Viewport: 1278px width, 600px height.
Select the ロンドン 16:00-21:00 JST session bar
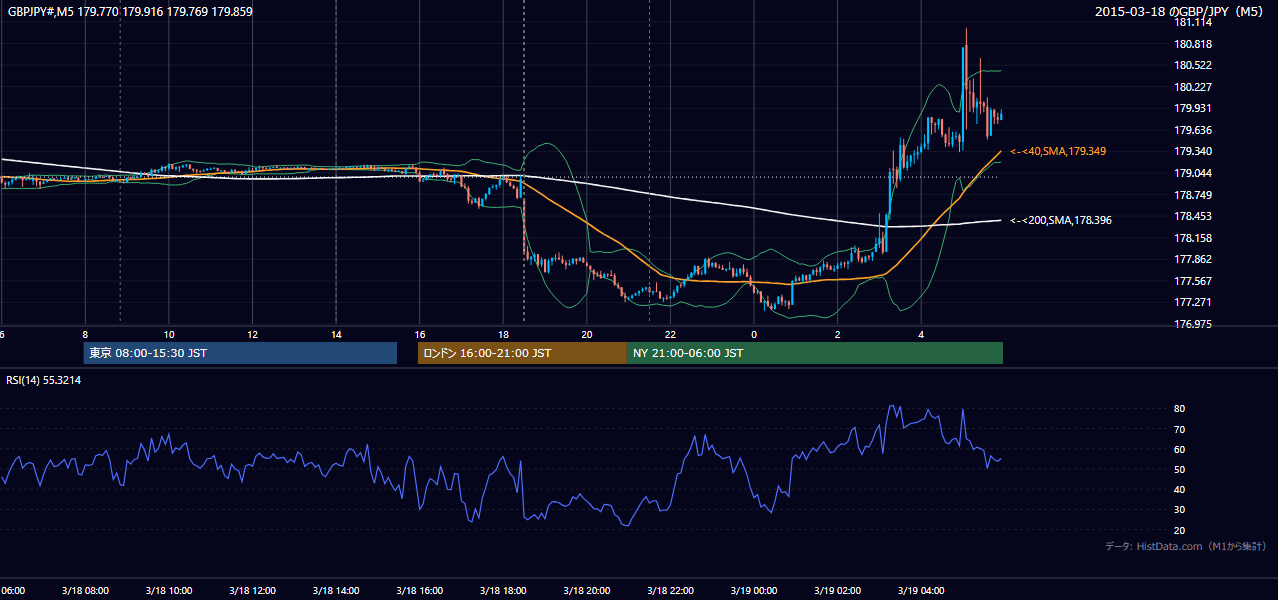522,353
